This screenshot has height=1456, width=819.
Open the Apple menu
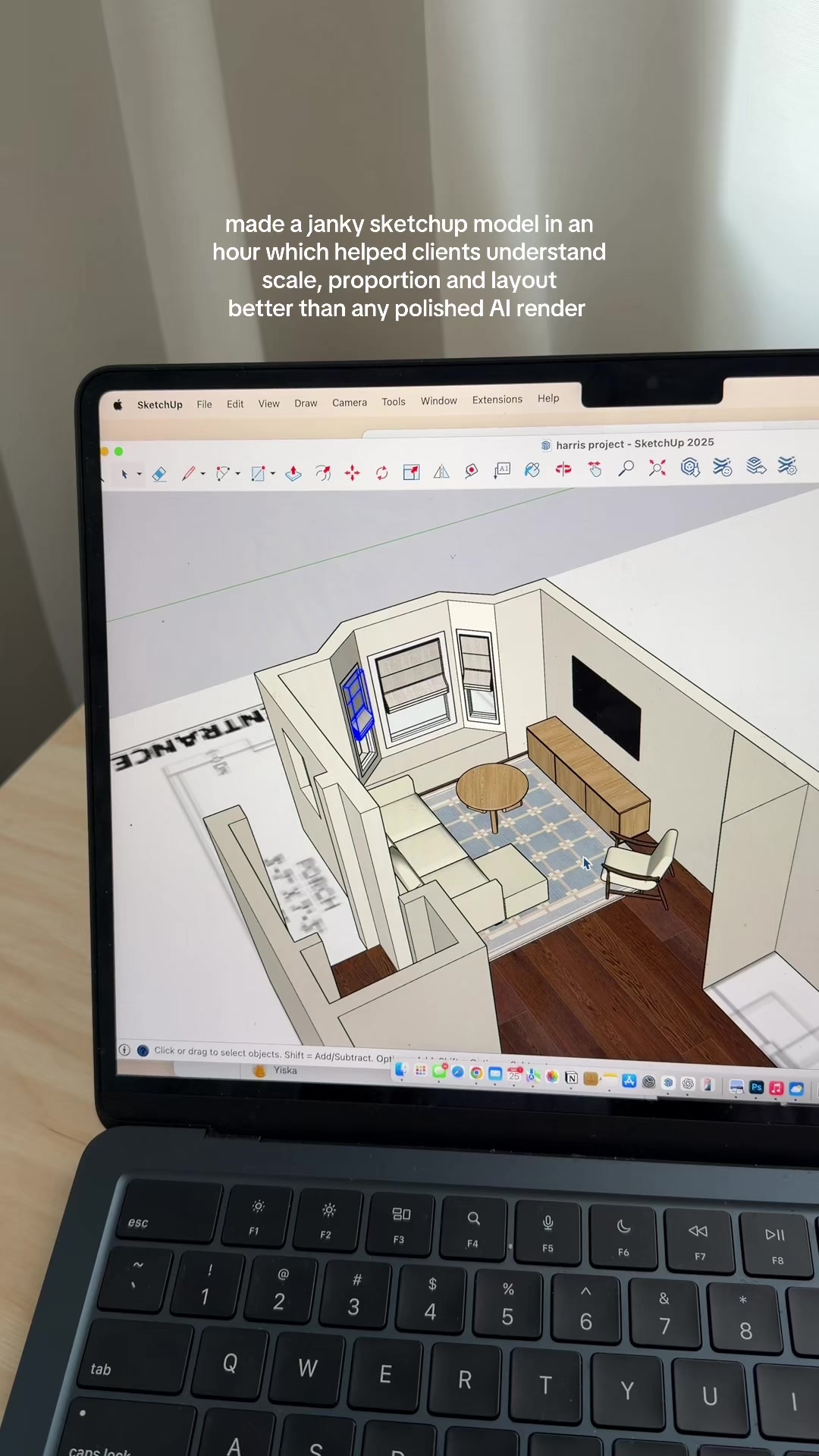point(118,405)
